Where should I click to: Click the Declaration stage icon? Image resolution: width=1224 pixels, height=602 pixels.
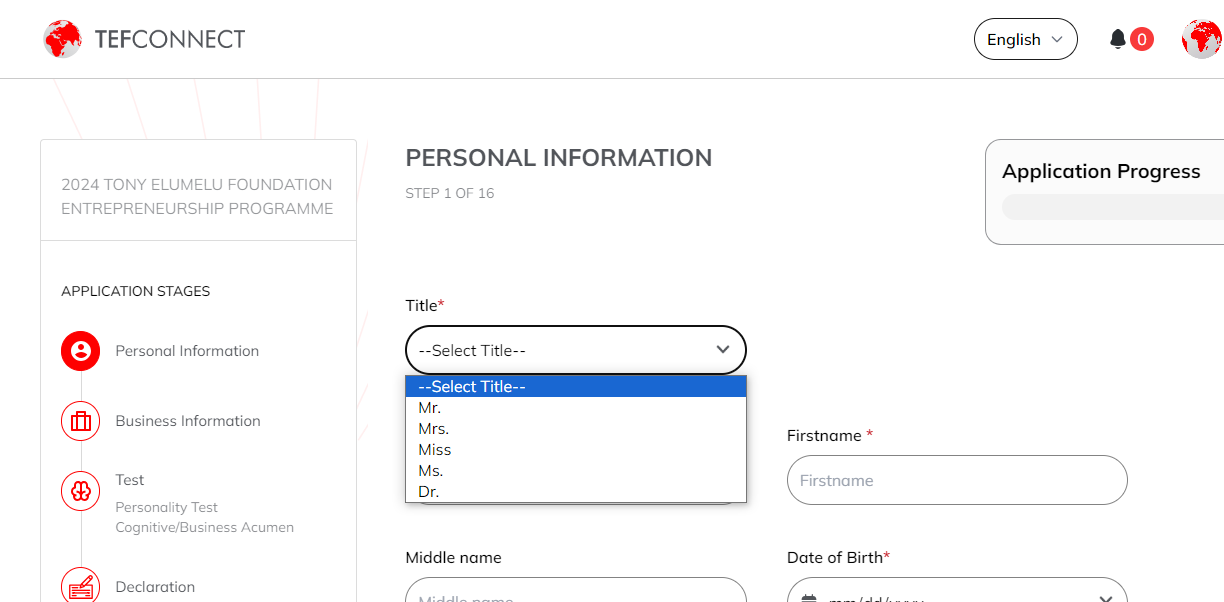point(81,587)
